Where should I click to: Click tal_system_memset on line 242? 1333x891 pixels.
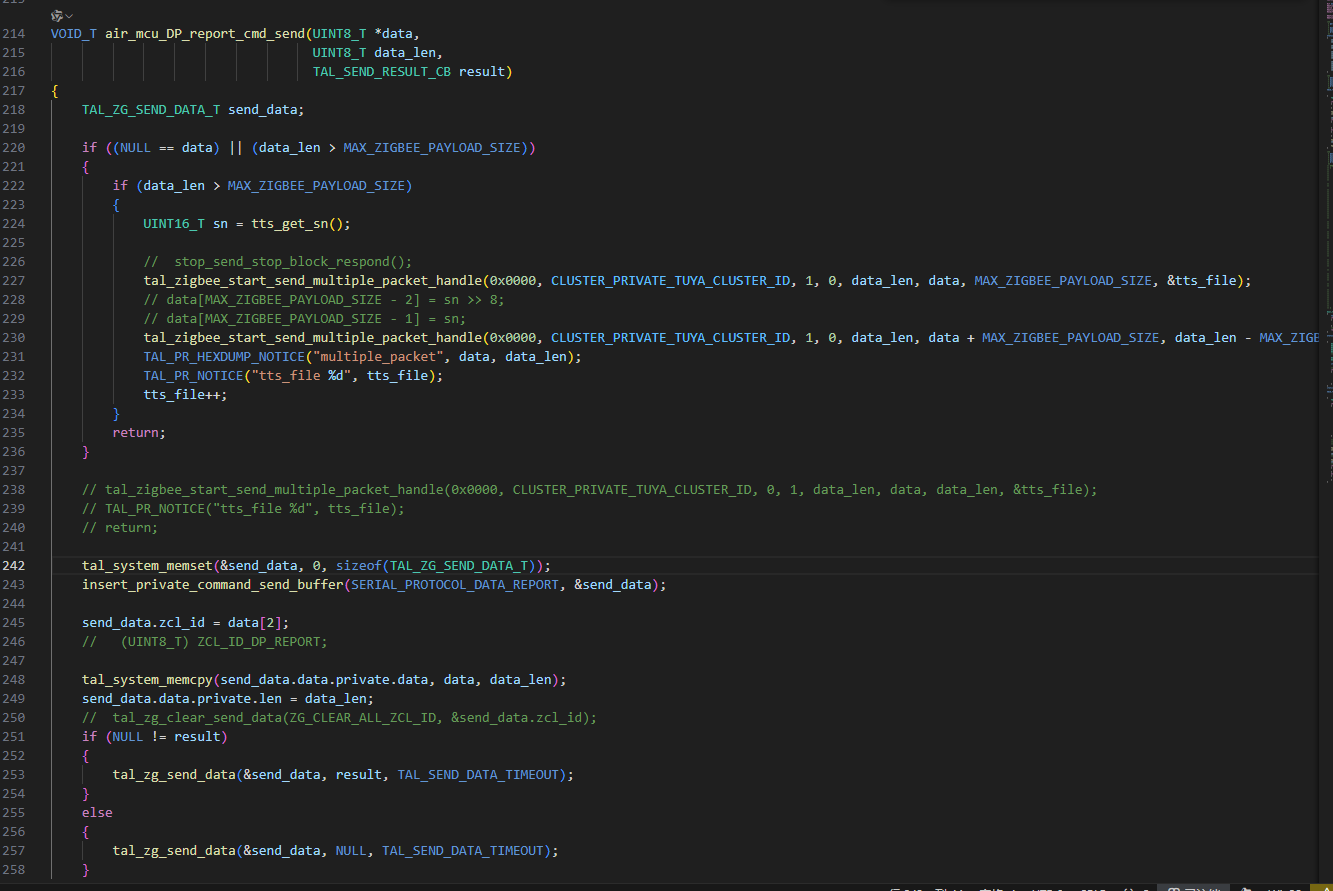coord(147,566)
